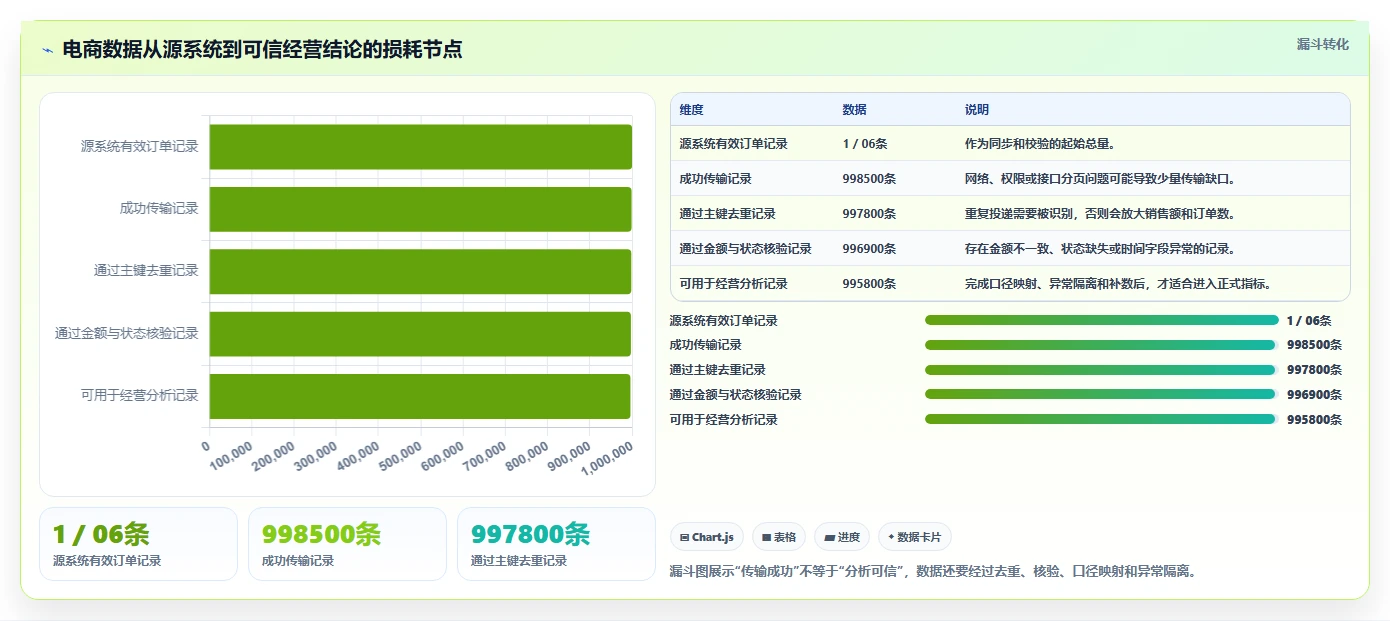Image resolution: width=1390 pixels, height=621 pixels.
Task: Click the 通过金额与状态核验记录 chart bar
Action: [420, 334]
